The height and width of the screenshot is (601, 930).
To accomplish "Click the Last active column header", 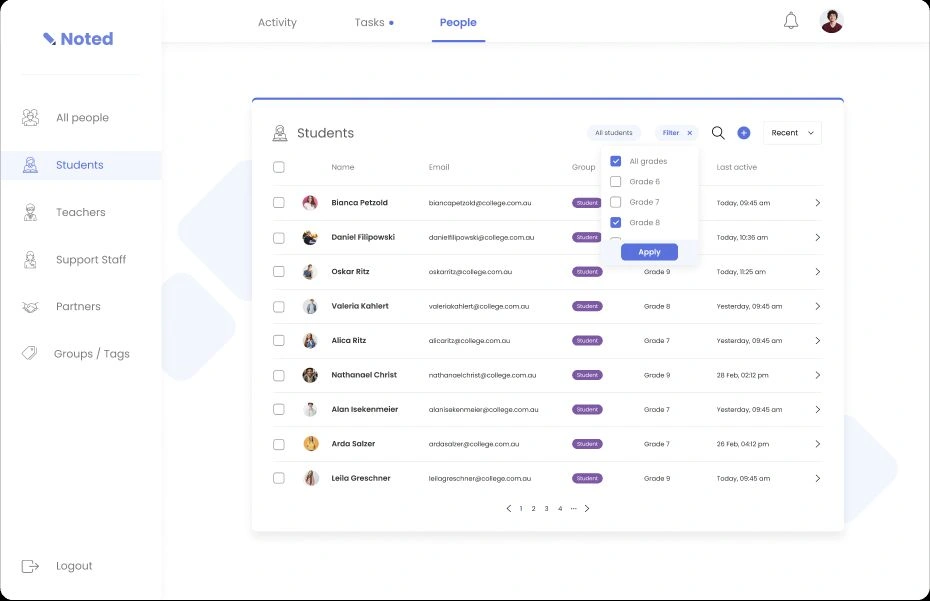I will [x=737, y=167].
